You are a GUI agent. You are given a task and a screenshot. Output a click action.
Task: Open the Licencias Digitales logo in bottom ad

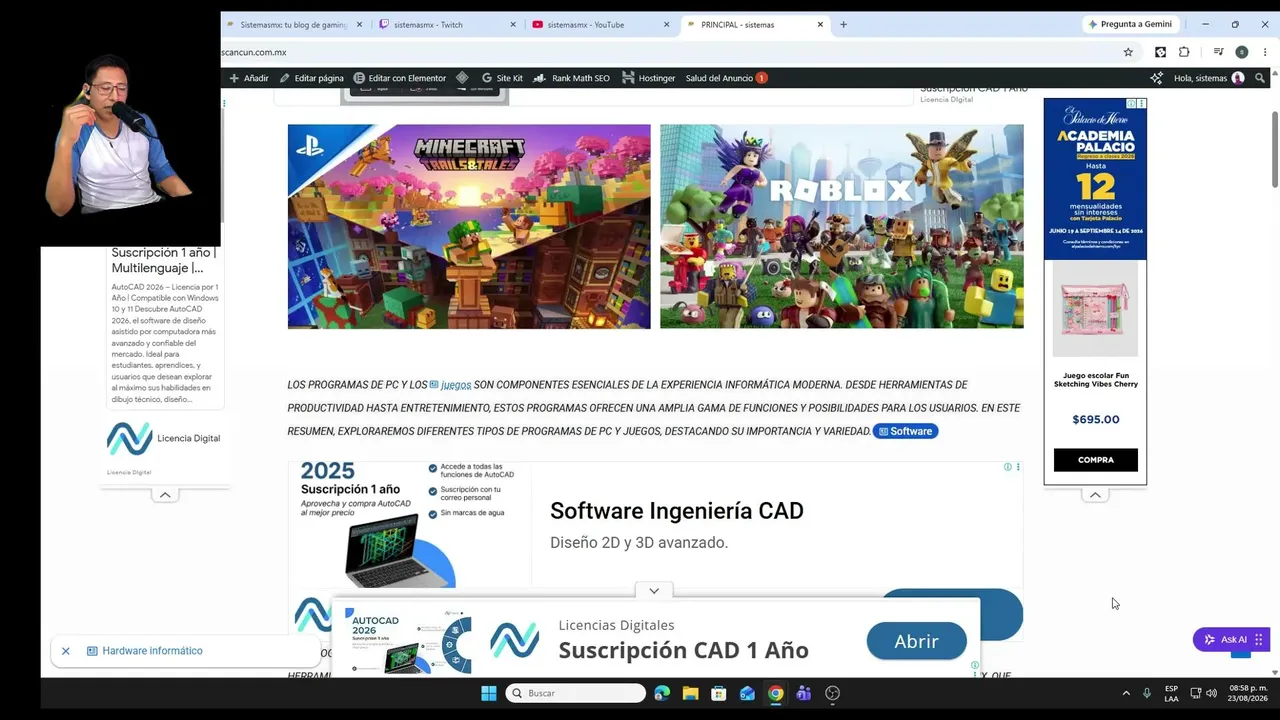(515, 640)
